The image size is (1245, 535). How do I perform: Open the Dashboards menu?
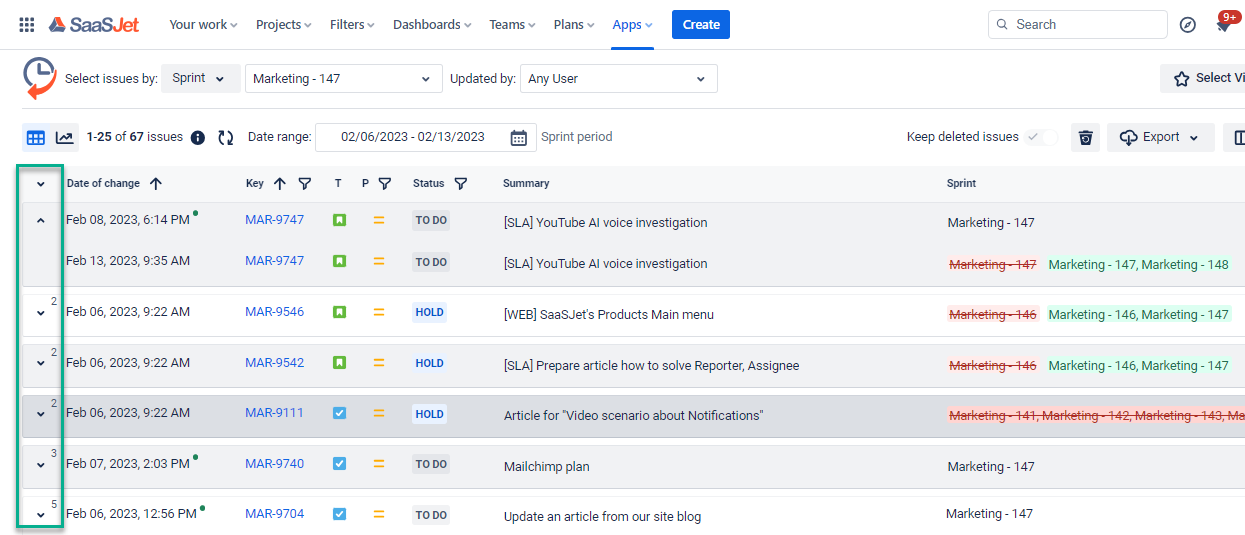pos(433,25)
